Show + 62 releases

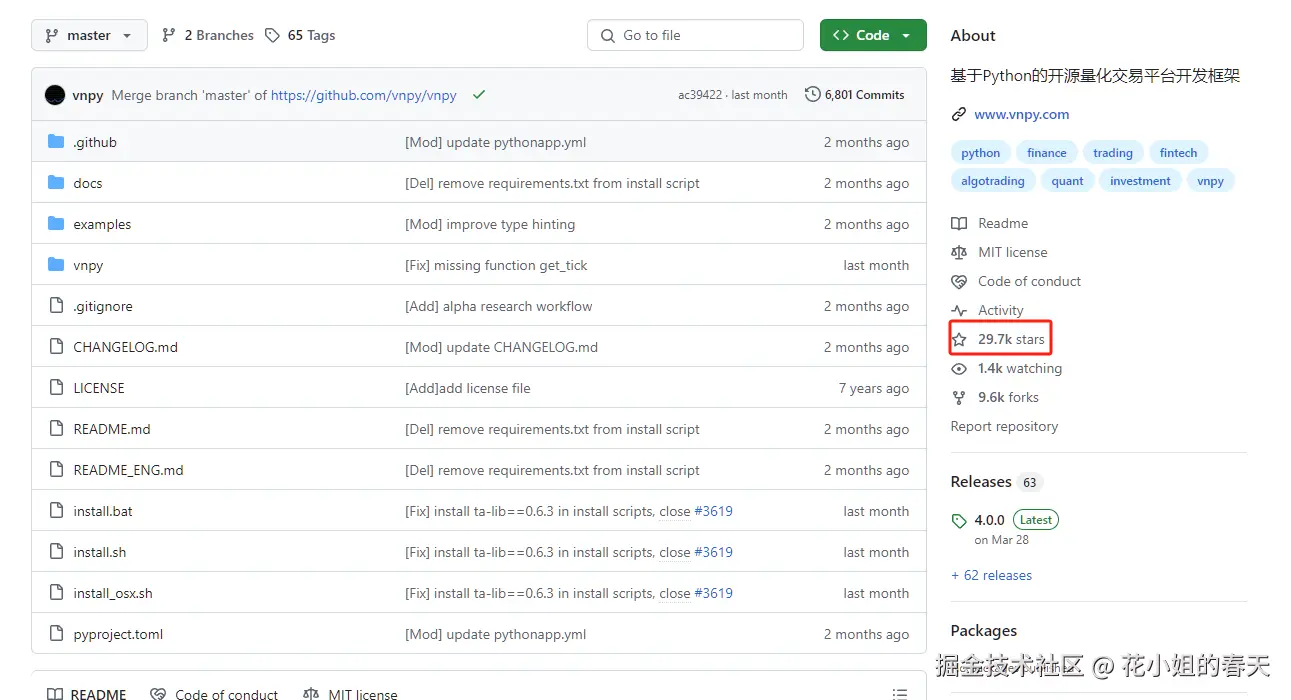click(991, 575)
